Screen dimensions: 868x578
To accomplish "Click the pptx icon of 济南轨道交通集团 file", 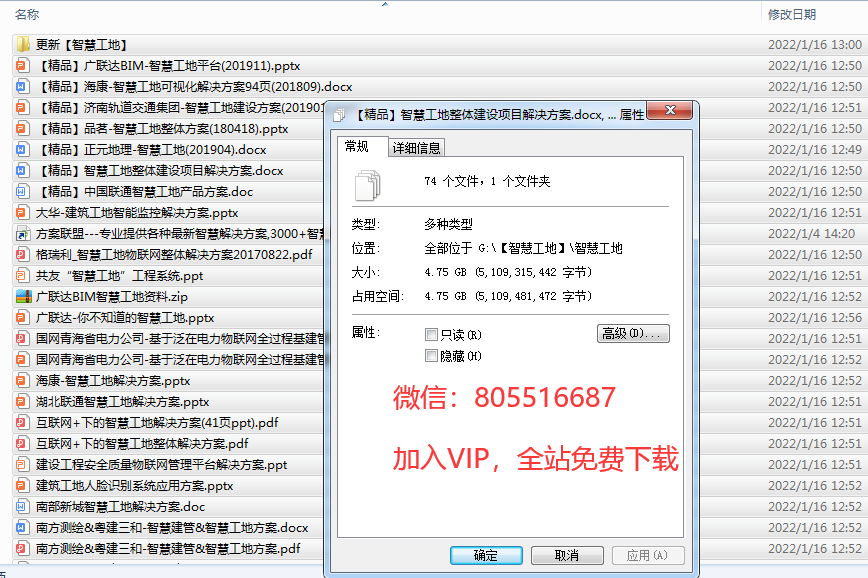I will click(22, 107).
